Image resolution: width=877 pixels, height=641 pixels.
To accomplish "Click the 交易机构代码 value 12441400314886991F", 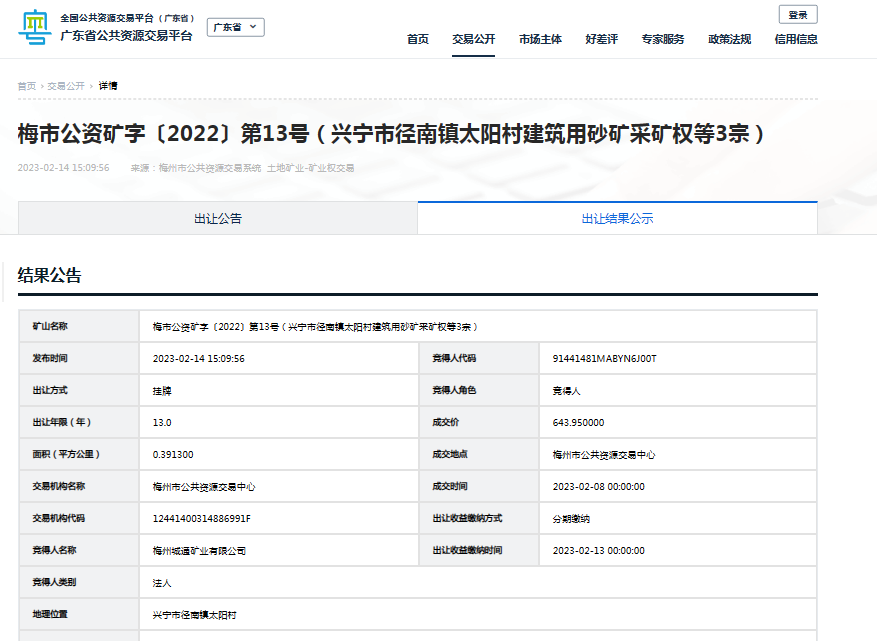I will coord(202,519).
